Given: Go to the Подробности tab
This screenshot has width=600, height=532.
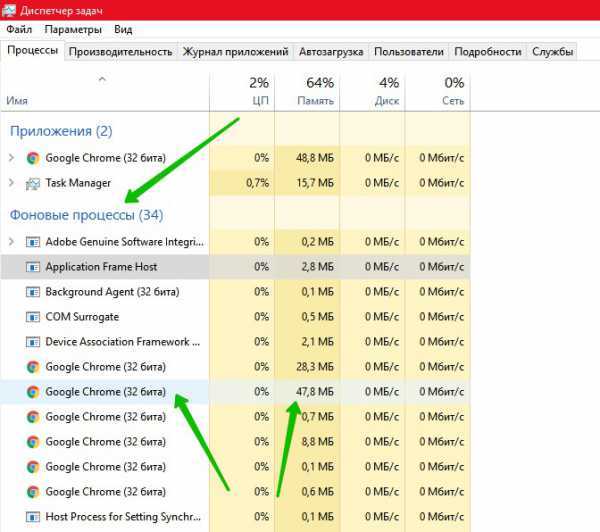Looking at the screenshot, I should click(x=488, y=52).
